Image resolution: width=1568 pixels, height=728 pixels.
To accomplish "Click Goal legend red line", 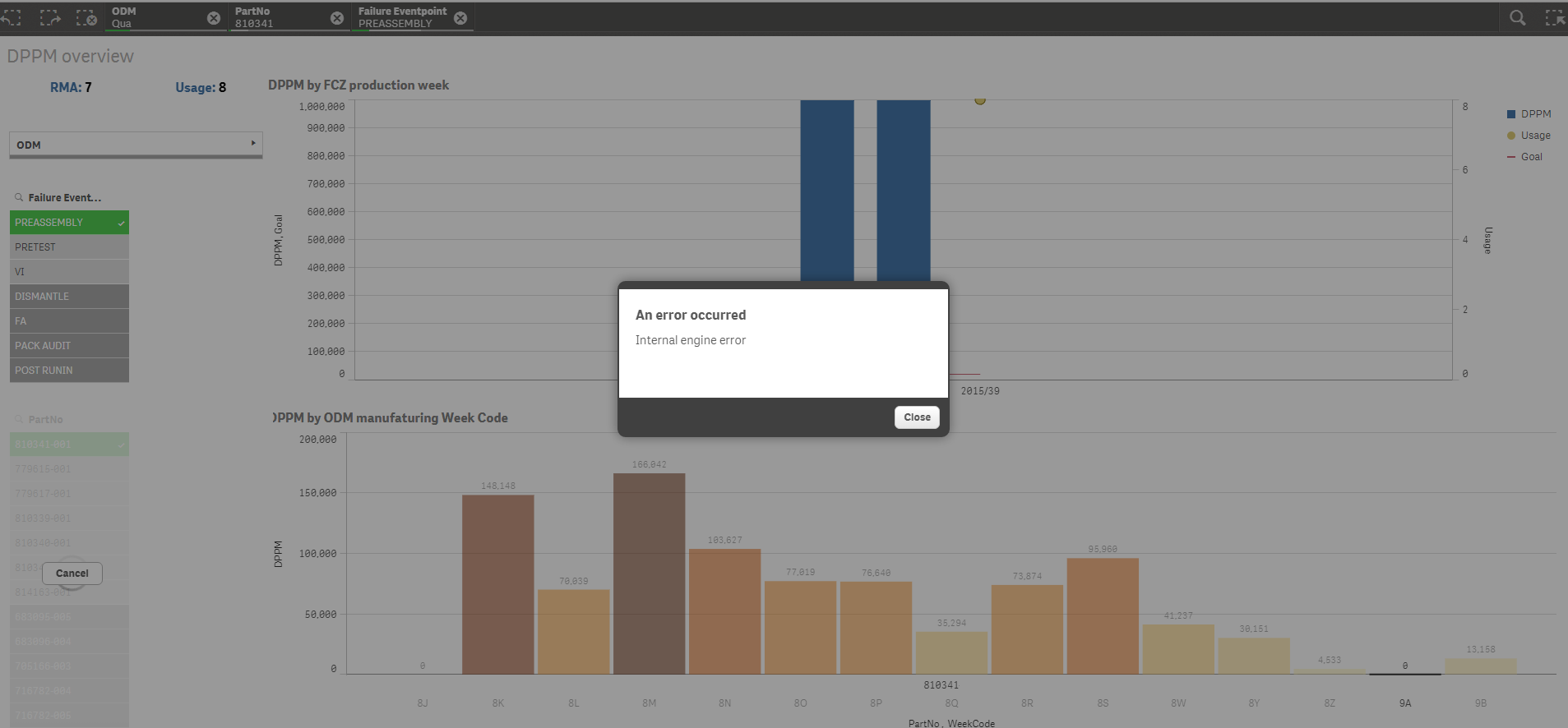I will point(1511,157).
